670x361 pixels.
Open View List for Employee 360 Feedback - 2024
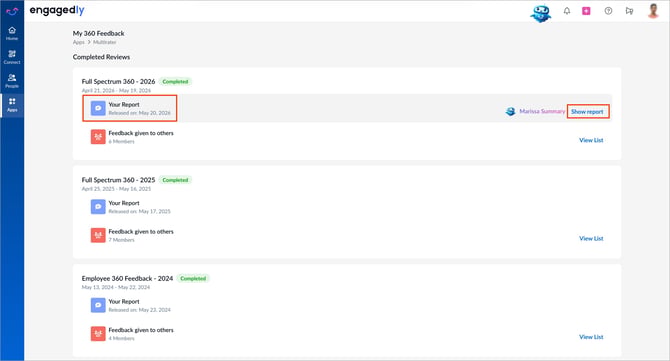coord(591,337)
